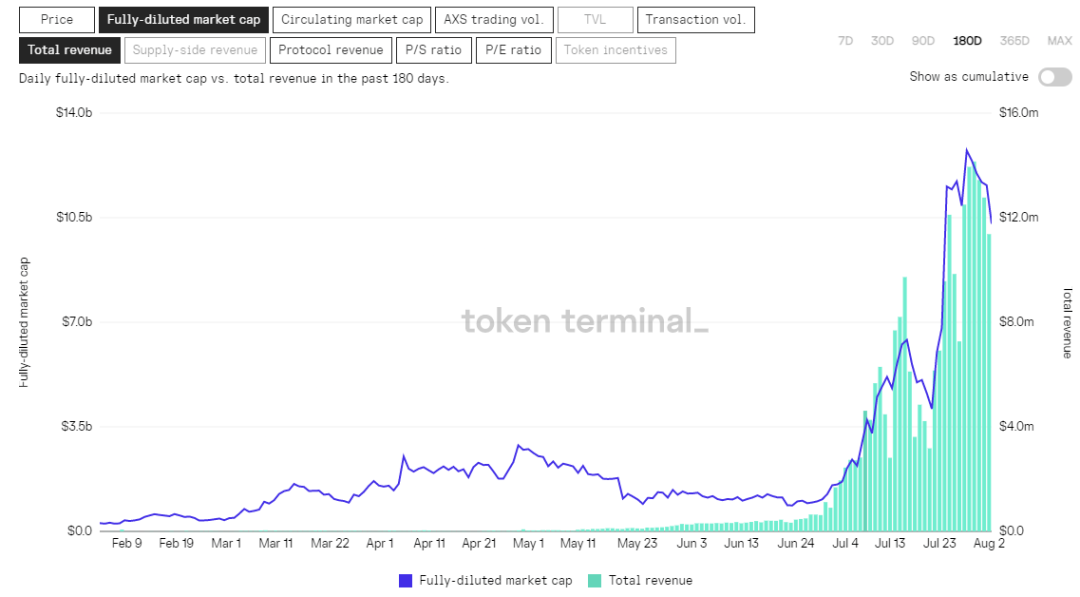The height and width of the screenshot is (597, 1080).
Task: Click the Jun 3 date label
Action: [x=692, y=544]
